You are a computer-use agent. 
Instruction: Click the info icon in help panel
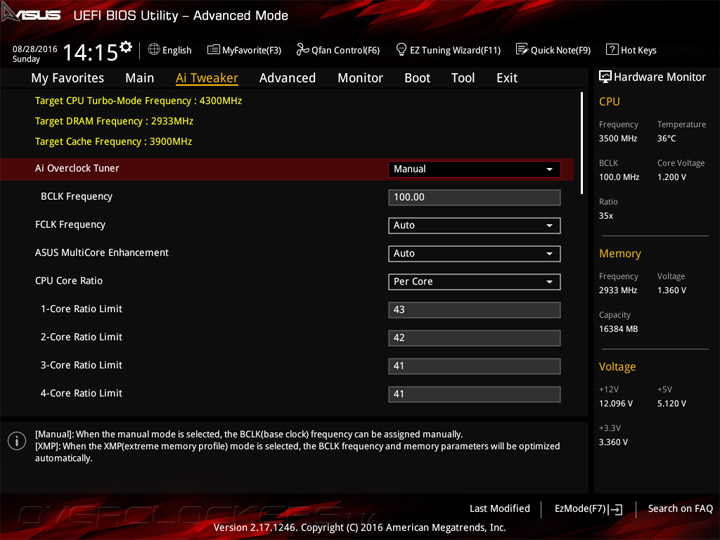click(x=17, y=441)
